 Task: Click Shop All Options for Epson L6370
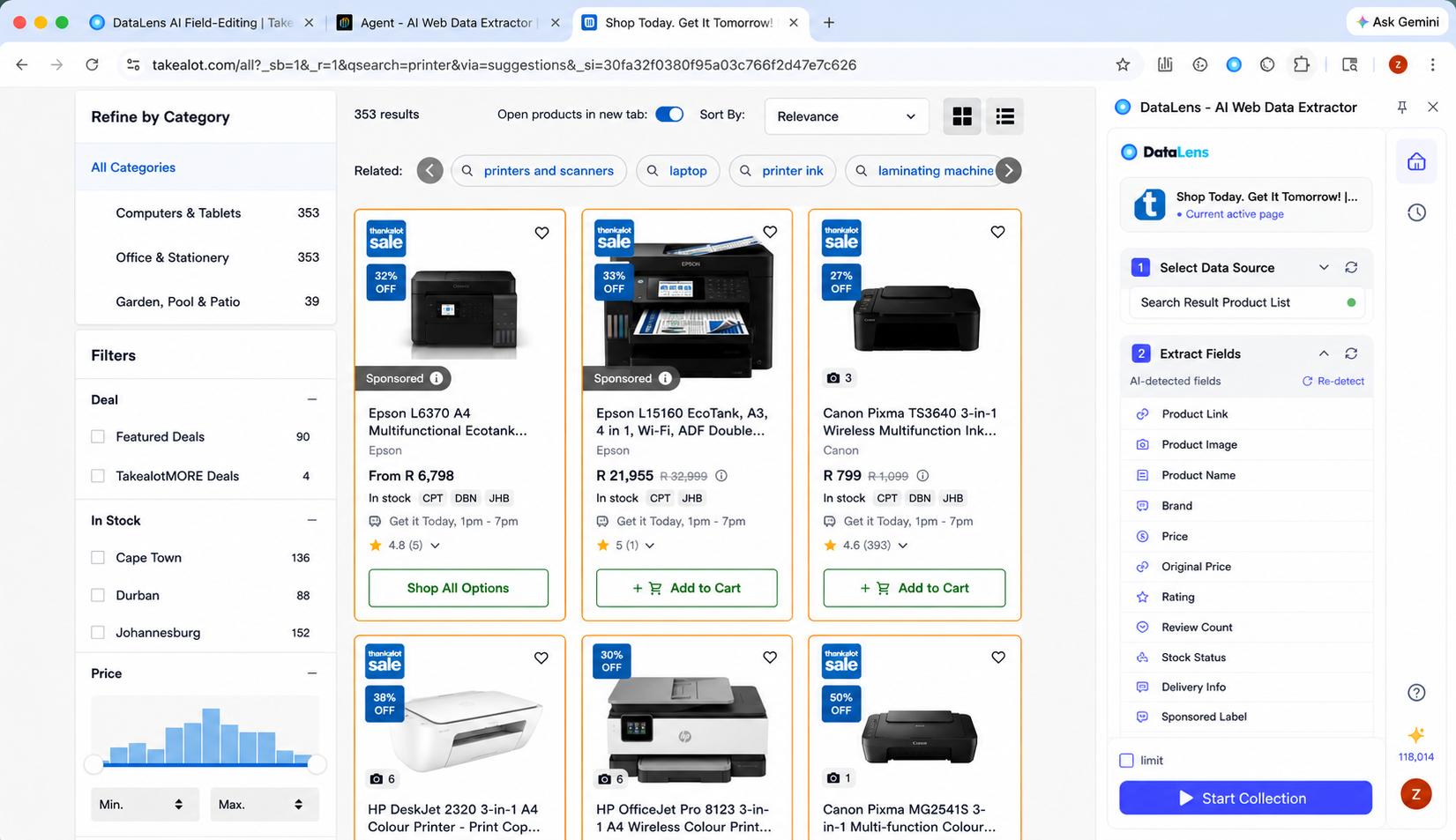[458, 588]
